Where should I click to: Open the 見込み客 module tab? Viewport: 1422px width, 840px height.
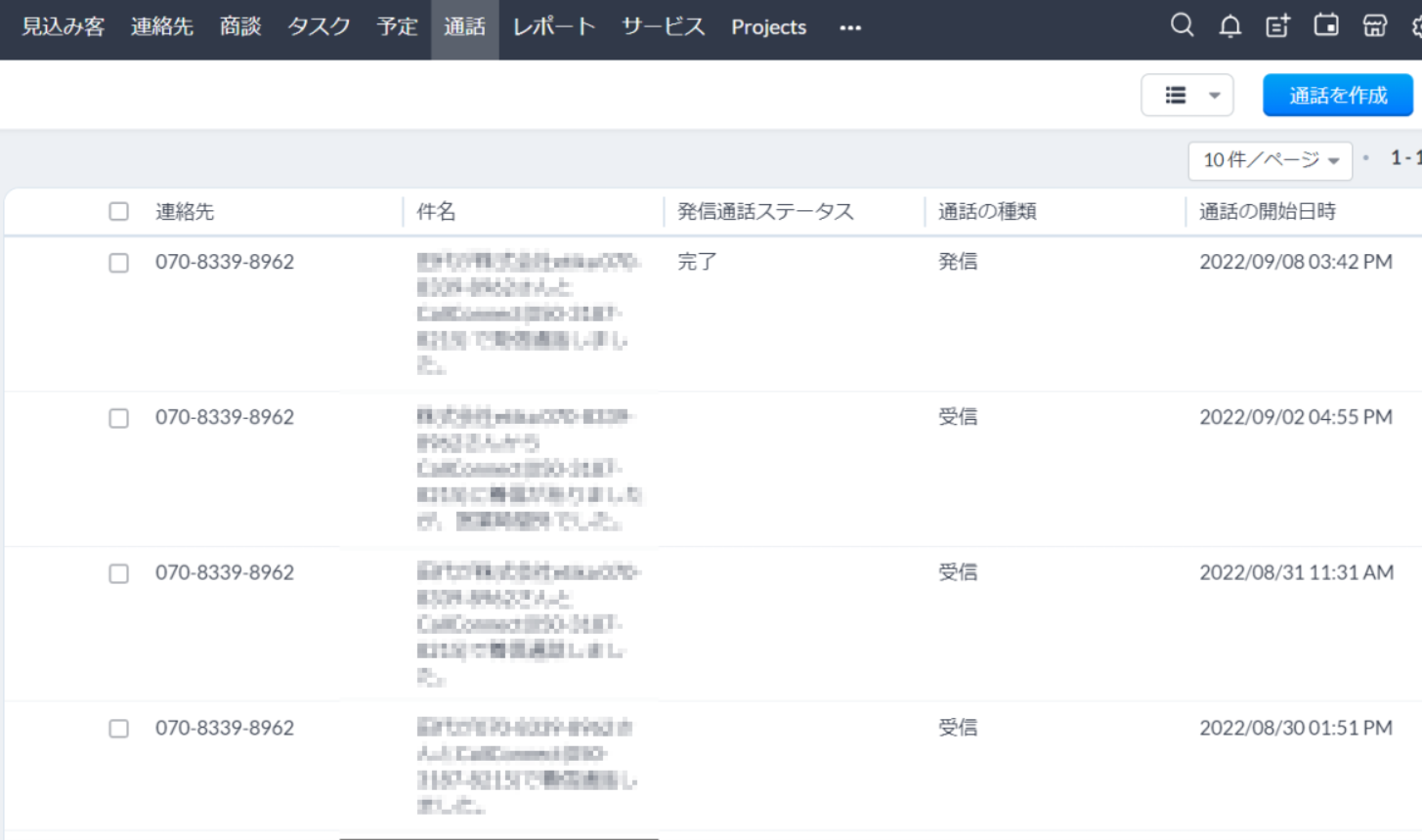coord(64,27)
